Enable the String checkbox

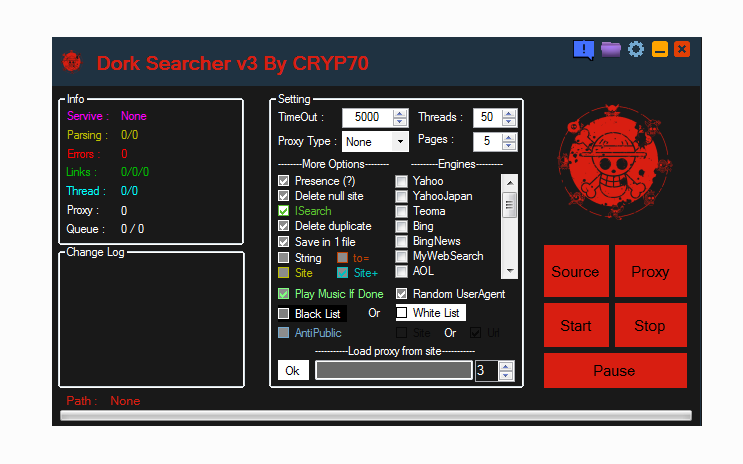(x=283, y=258)
